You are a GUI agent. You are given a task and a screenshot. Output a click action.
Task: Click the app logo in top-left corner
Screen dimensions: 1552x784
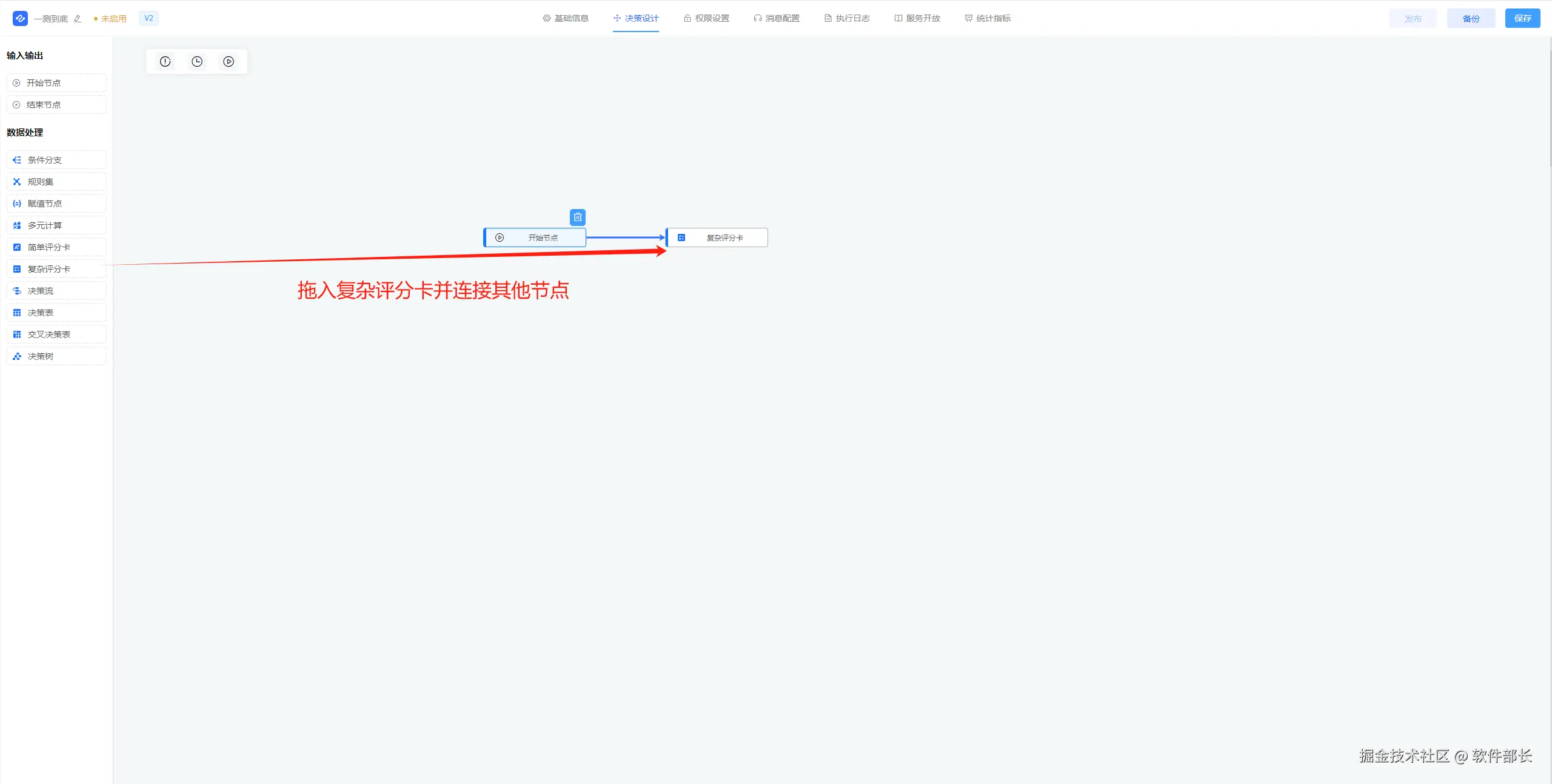pyautogui.click(x=20, y=18)
